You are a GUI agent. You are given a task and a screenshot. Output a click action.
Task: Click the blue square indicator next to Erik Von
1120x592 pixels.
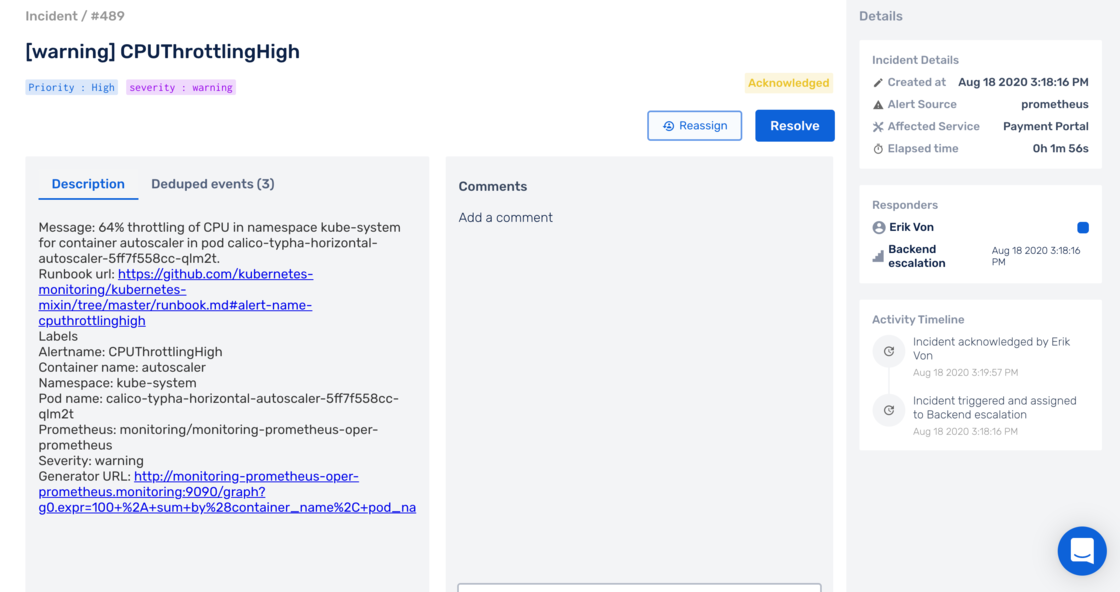(1083, 228)
